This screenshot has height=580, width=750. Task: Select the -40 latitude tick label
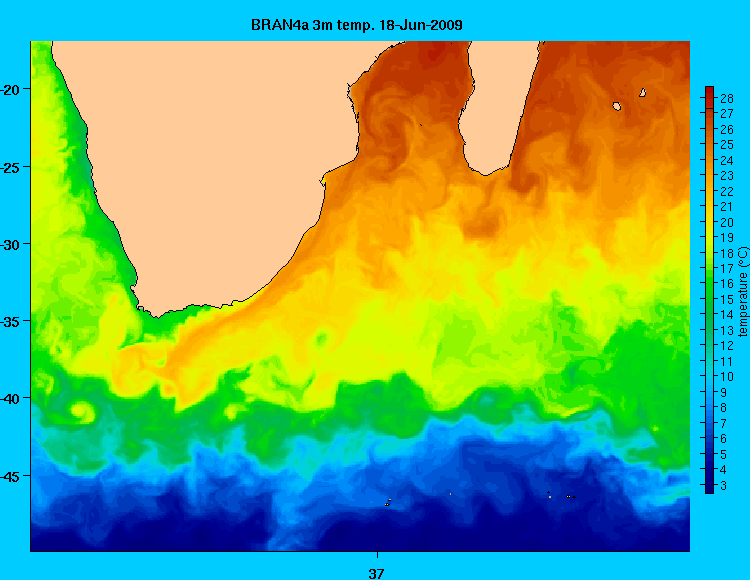(x=9, y=398)
